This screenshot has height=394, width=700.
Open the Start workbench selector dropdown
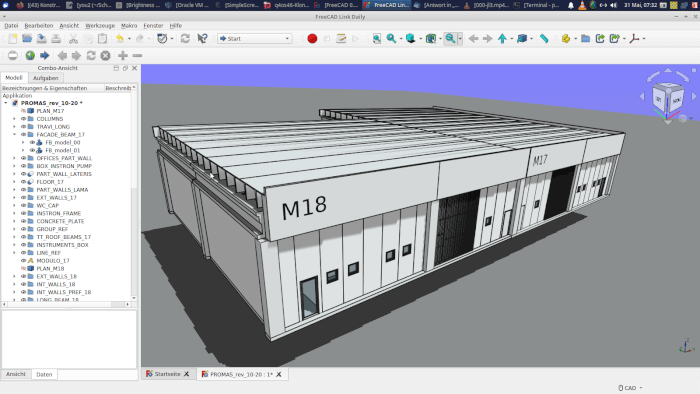click(x=254, y=39)
